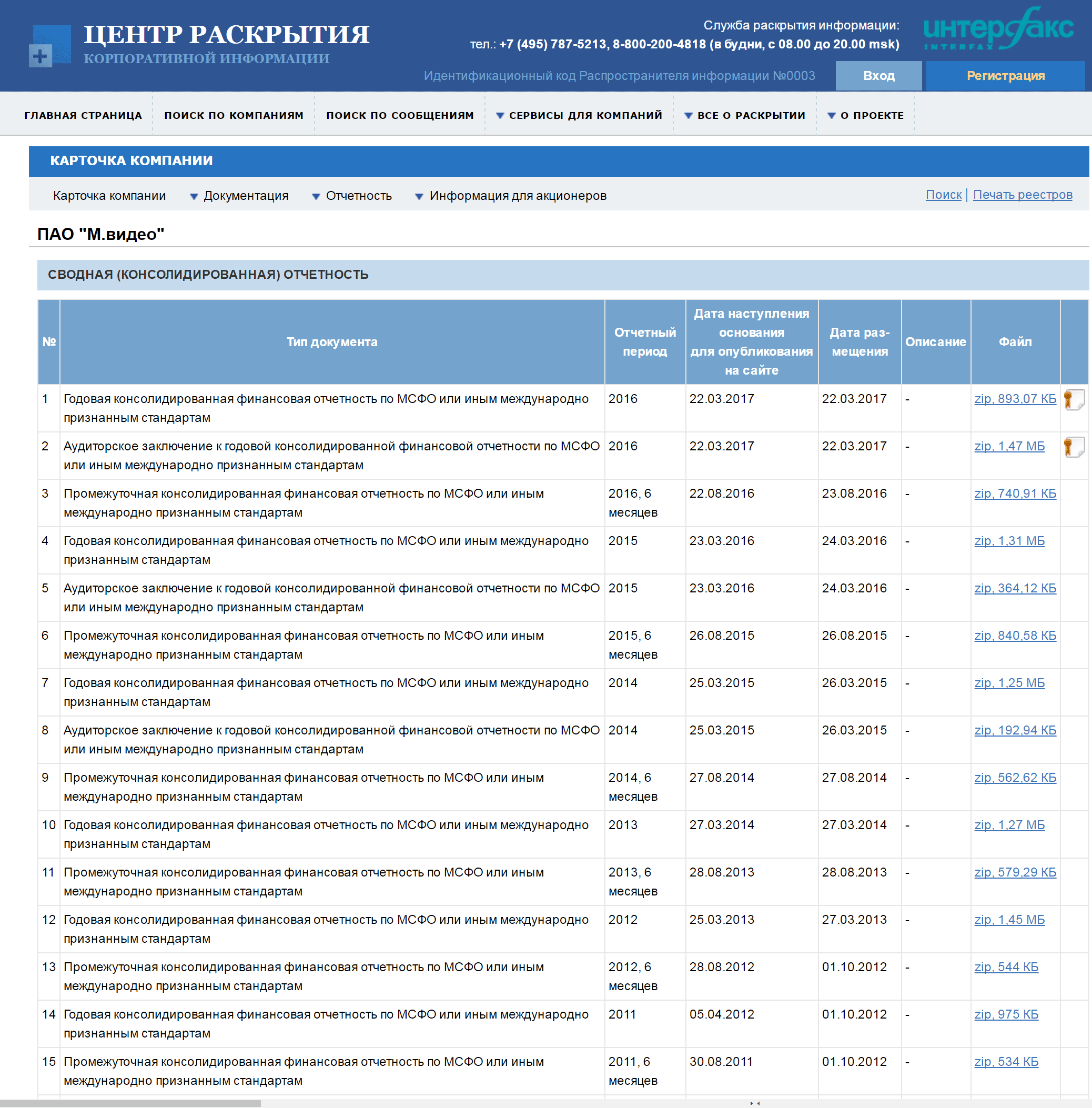This screenshot has height=1108, width=1092.
Task: Click the blue square site logo icon
Action: (50, 45)
